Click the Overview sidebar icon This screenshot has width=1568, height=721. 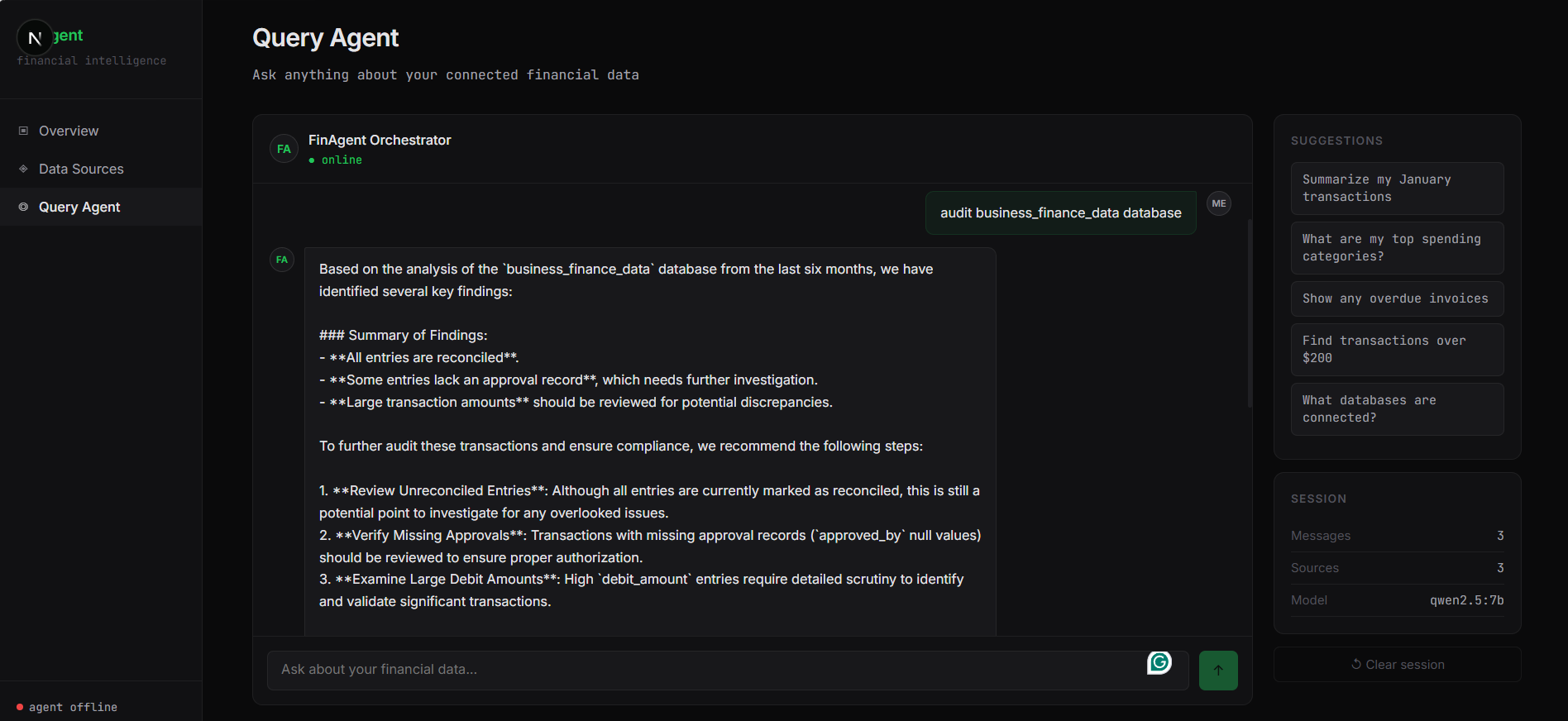[x=23, y=131]
